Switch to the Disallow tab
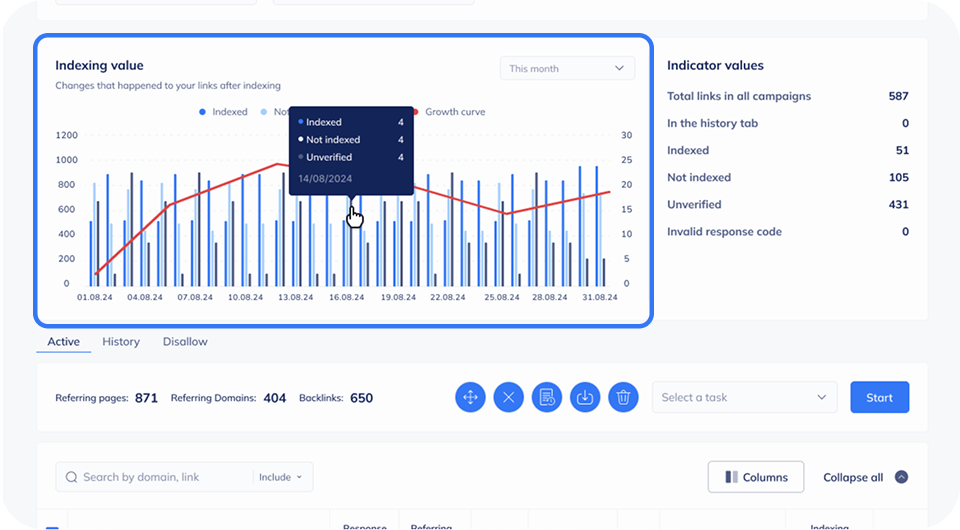 [185, 342]
